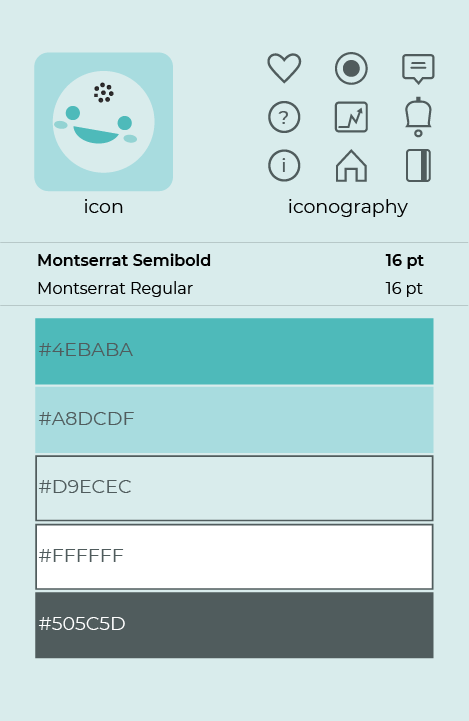Click the heart favorite icon
This screenshot has height=721, width=469.
(x=284, y=68)
